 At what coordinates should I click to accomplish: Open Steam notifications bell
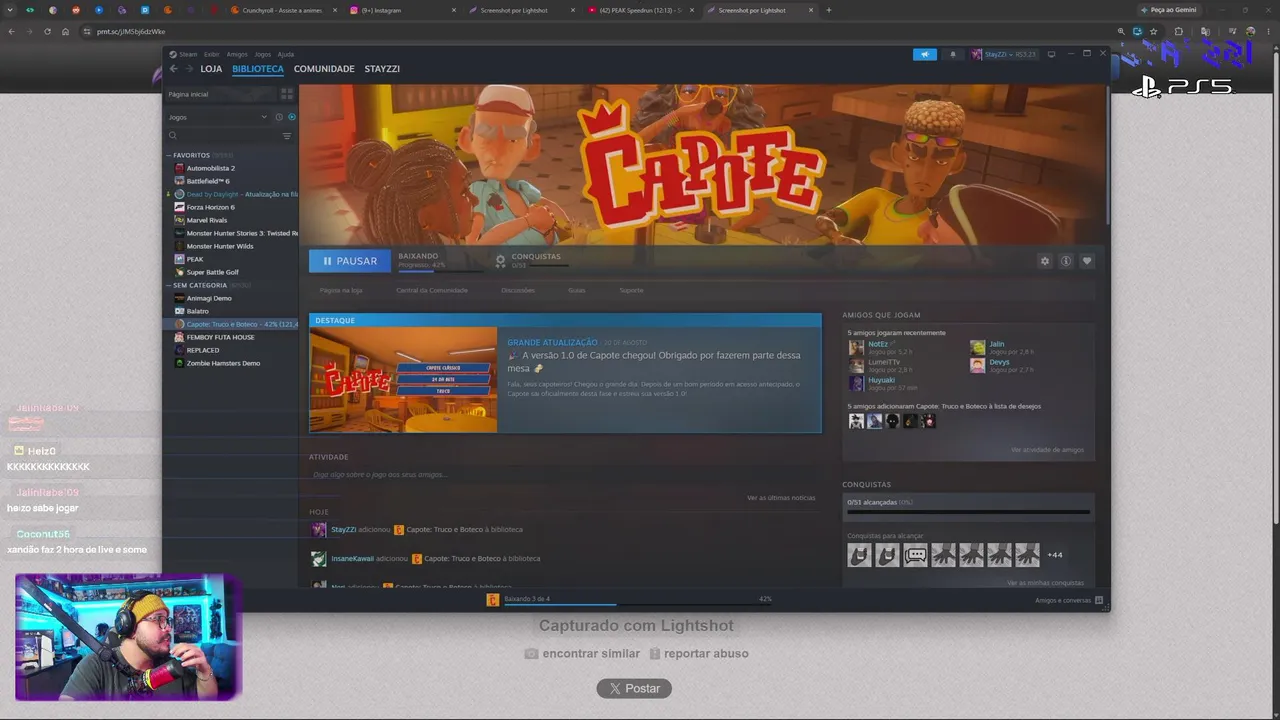952,54
